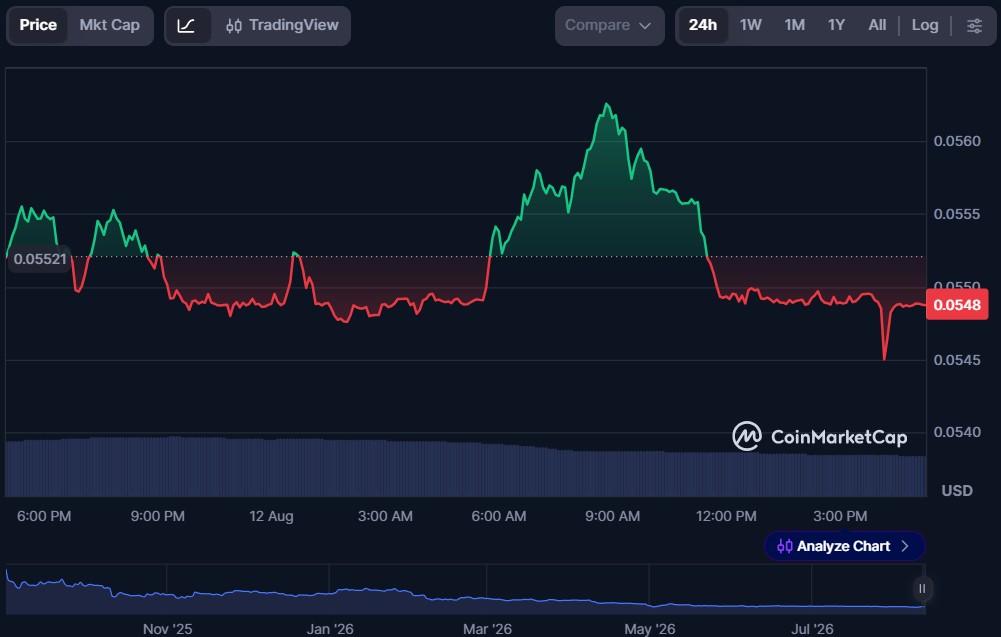Click the 9:00 PM time label
The width and height of the screenshot is (1001, 637).
point(158,516)
